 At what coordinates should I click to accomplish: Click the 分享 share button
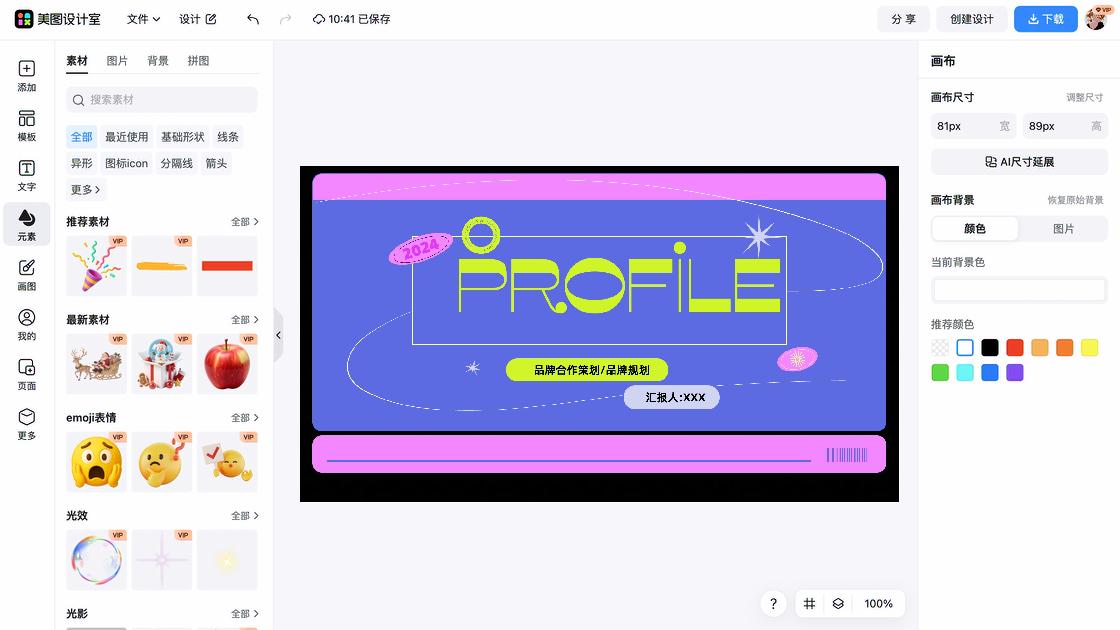tap(903, 19)
